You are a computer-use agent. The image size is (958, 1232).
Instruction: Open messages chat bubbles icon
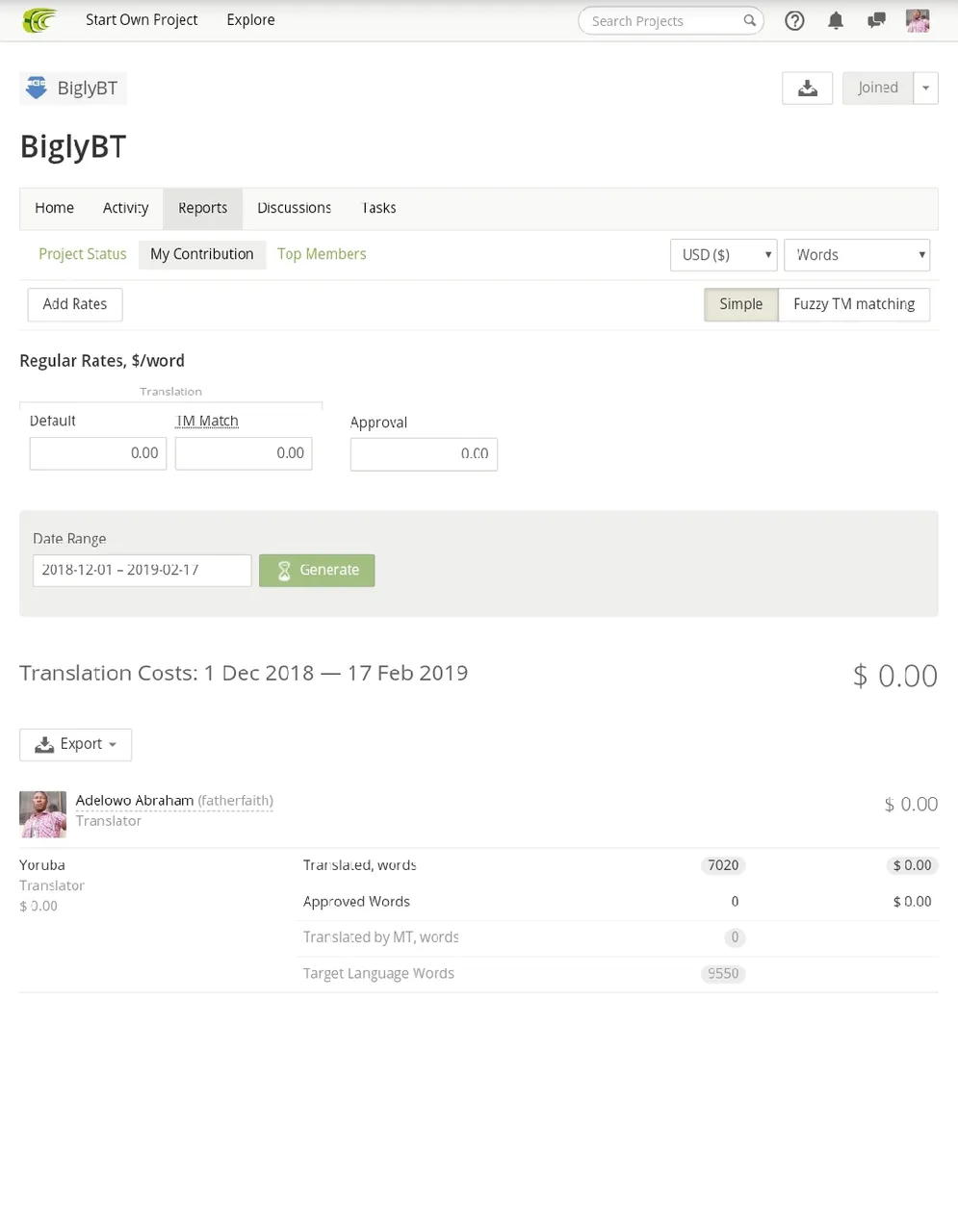[876, 20]
